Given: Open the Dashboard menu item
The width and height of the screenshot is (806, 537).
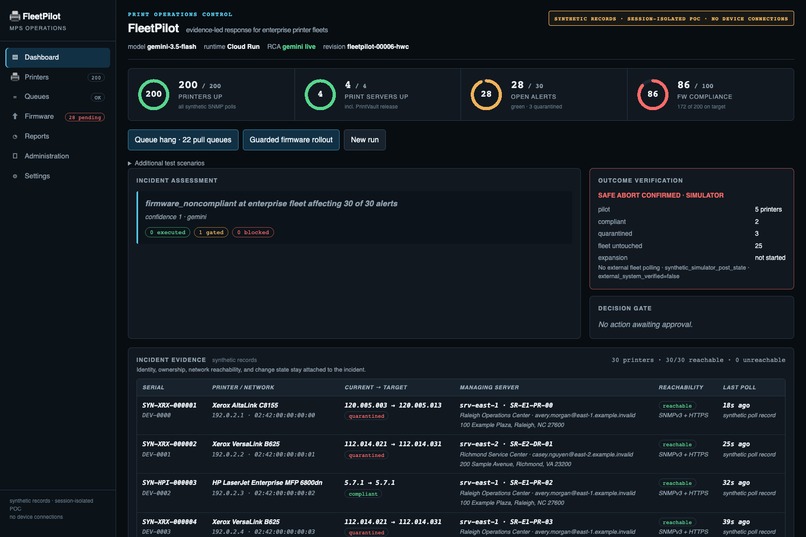Looking at the screenshot, I should pos(58,58).
